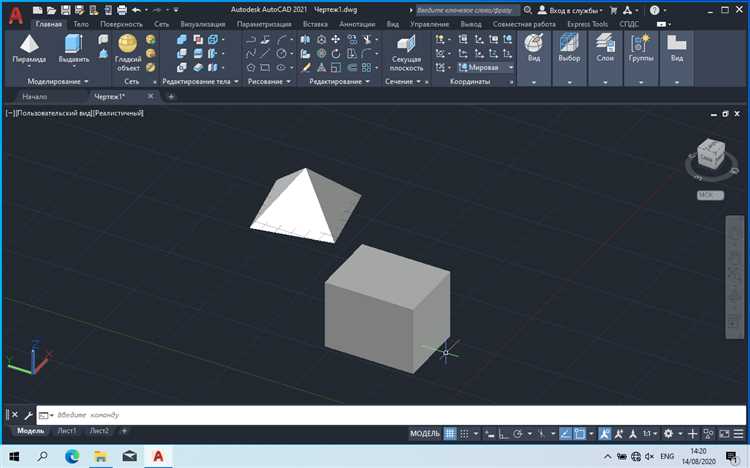Click the Undo arrow in quick access toolbar
Screen dimensions: 750x468
coord(136,10)
